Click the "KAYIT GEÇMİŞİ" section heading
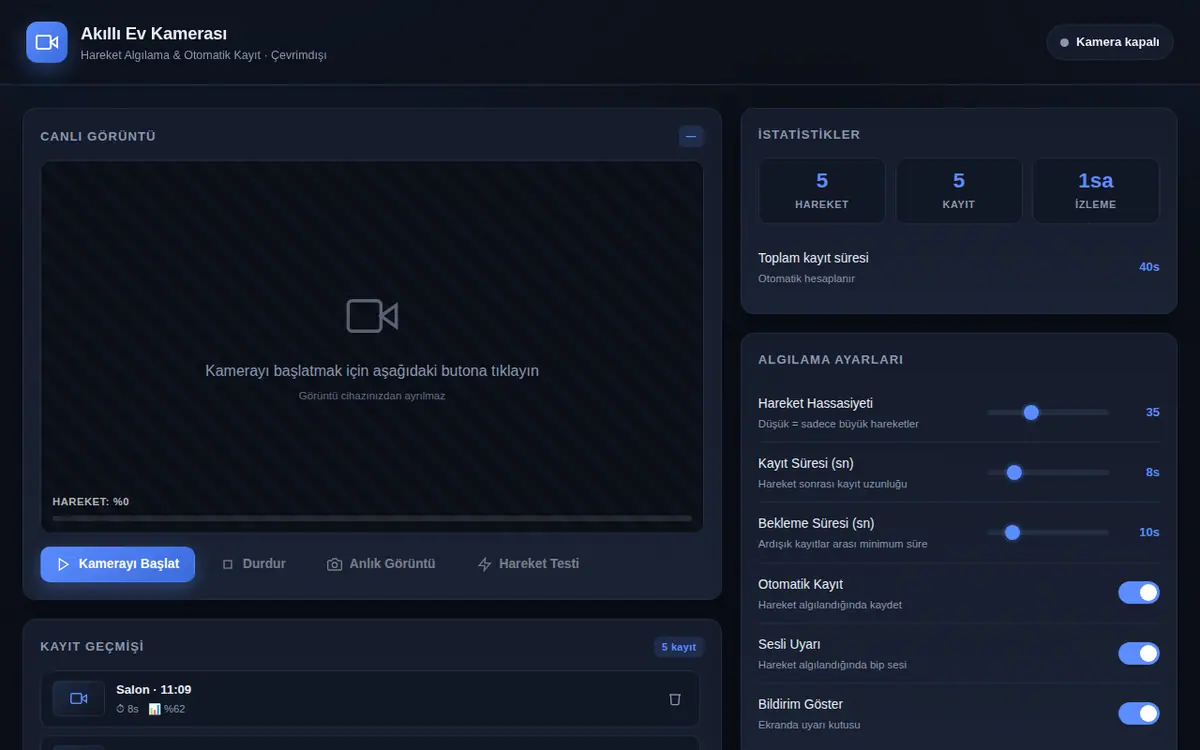Image resolution: width=1200 pixels, height=750 pixels. click(92, 646)
